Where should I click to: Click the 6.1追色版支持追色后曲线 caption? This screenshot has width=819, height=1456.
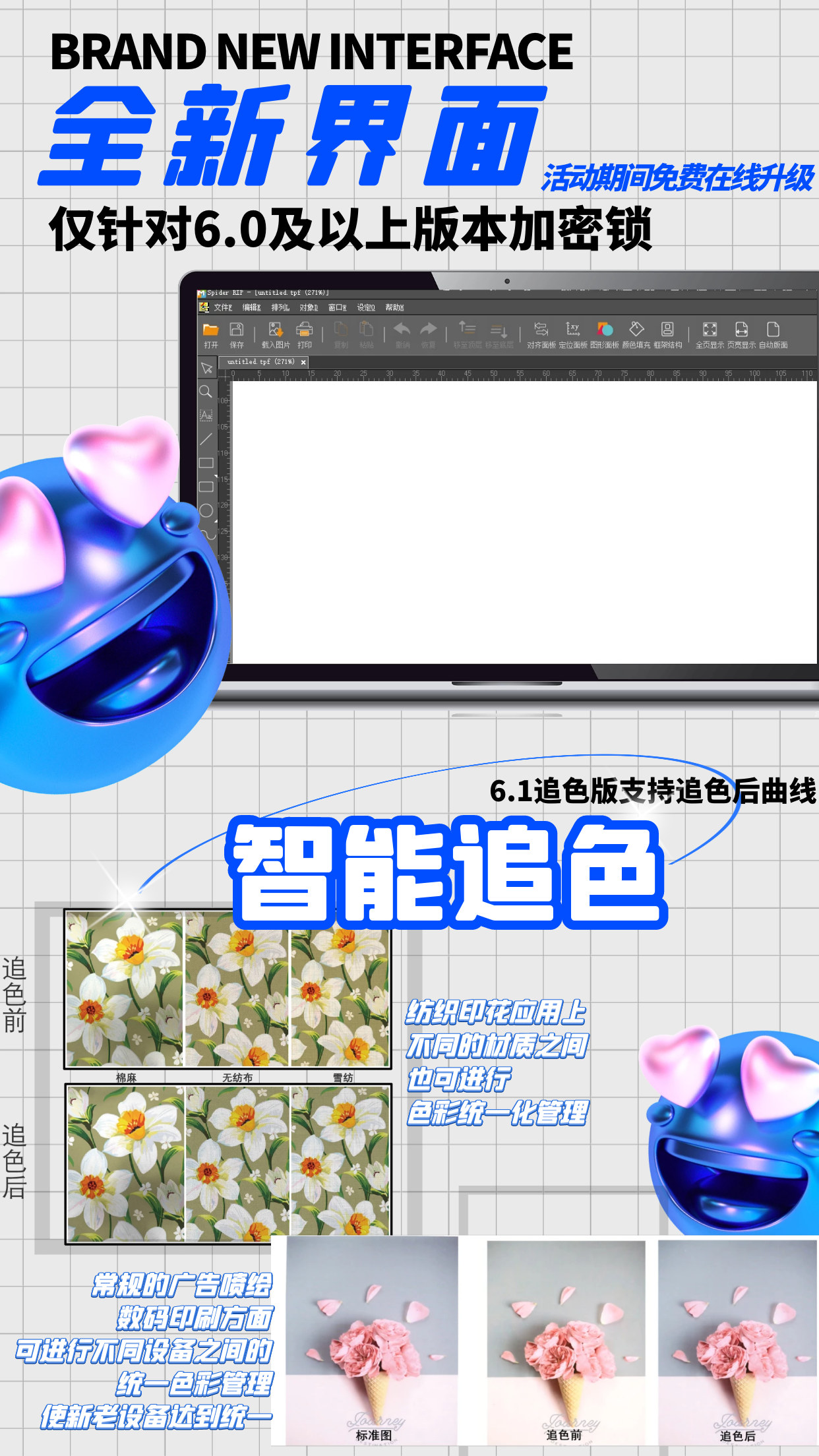653,791
